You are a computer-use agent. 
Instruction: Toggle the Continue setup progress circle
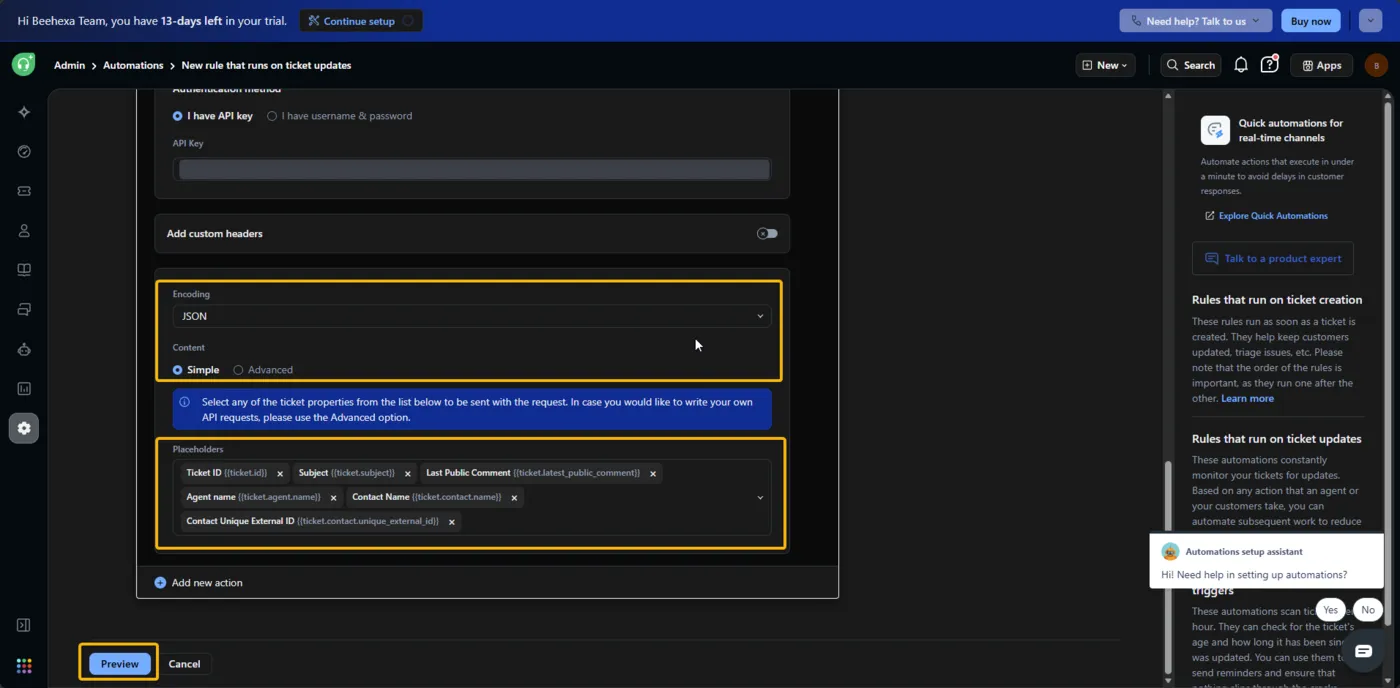(x=408, y=21)
